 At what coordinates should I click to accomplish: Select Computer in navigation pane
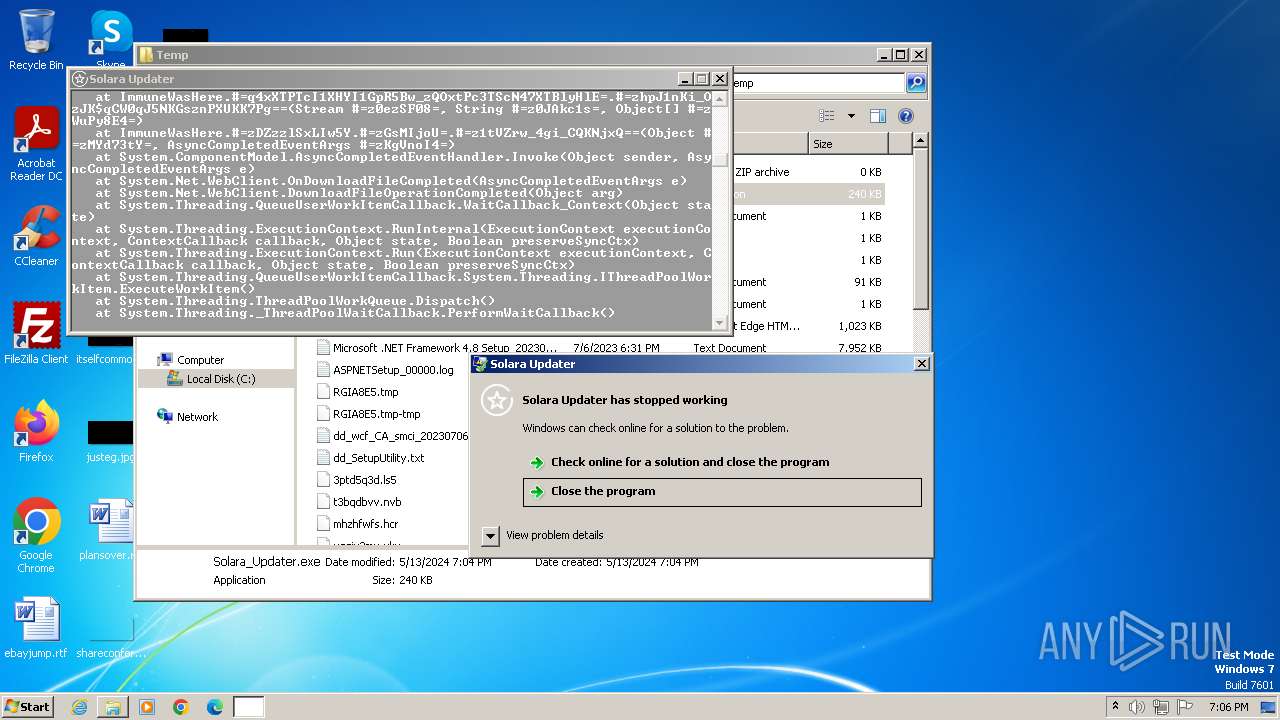[201, 360]
